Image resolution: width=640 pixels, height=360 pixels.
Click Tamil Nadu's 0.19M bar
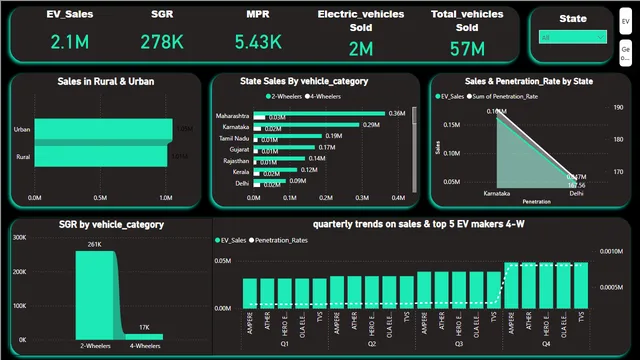pos(288,136)
